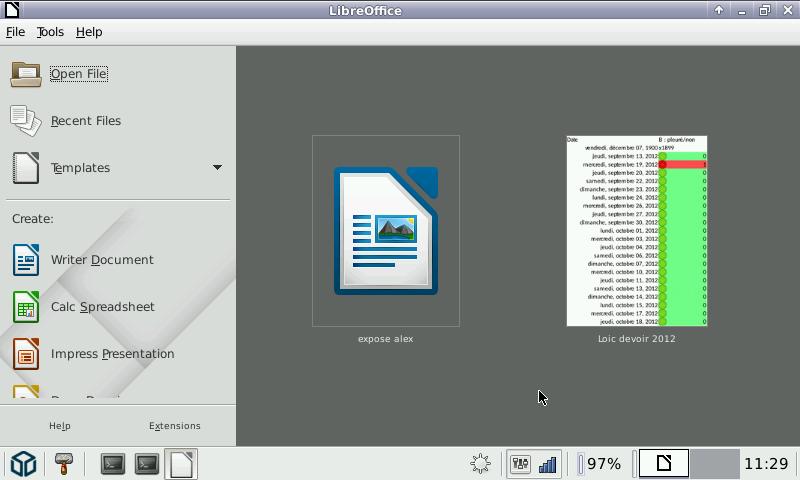Click the 97% battery indicator
The height and width of the screenshot is (480, 800).
pyautogui.click(x=602, y=464)
